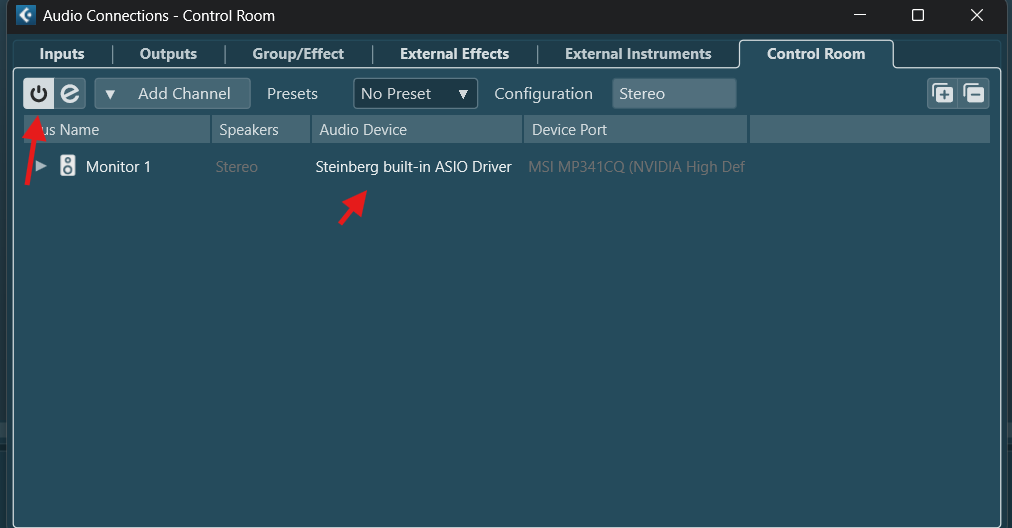1012x528 pixels.
Task: Open the Add Channel dropdown arrow
Action: tap(111, 94)
